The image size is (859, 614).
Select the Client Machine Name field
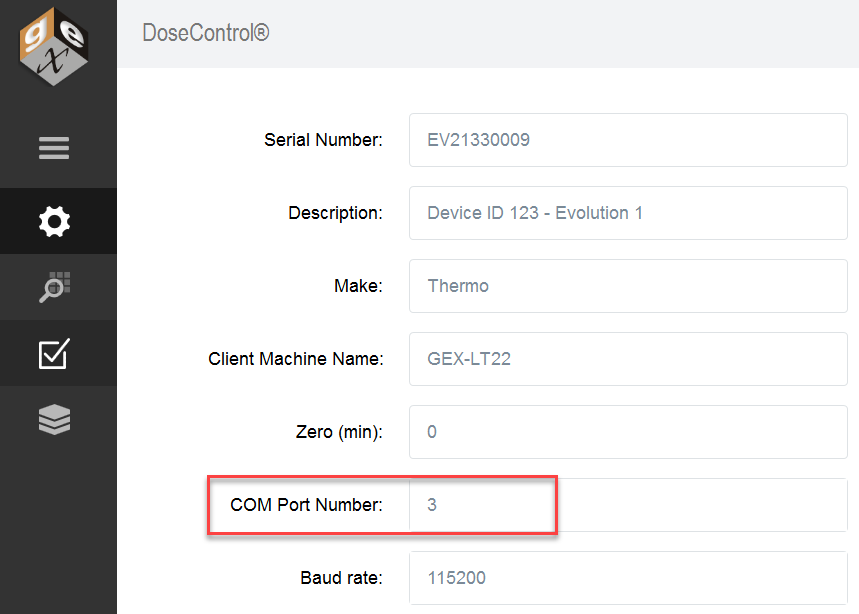point(628,359)
